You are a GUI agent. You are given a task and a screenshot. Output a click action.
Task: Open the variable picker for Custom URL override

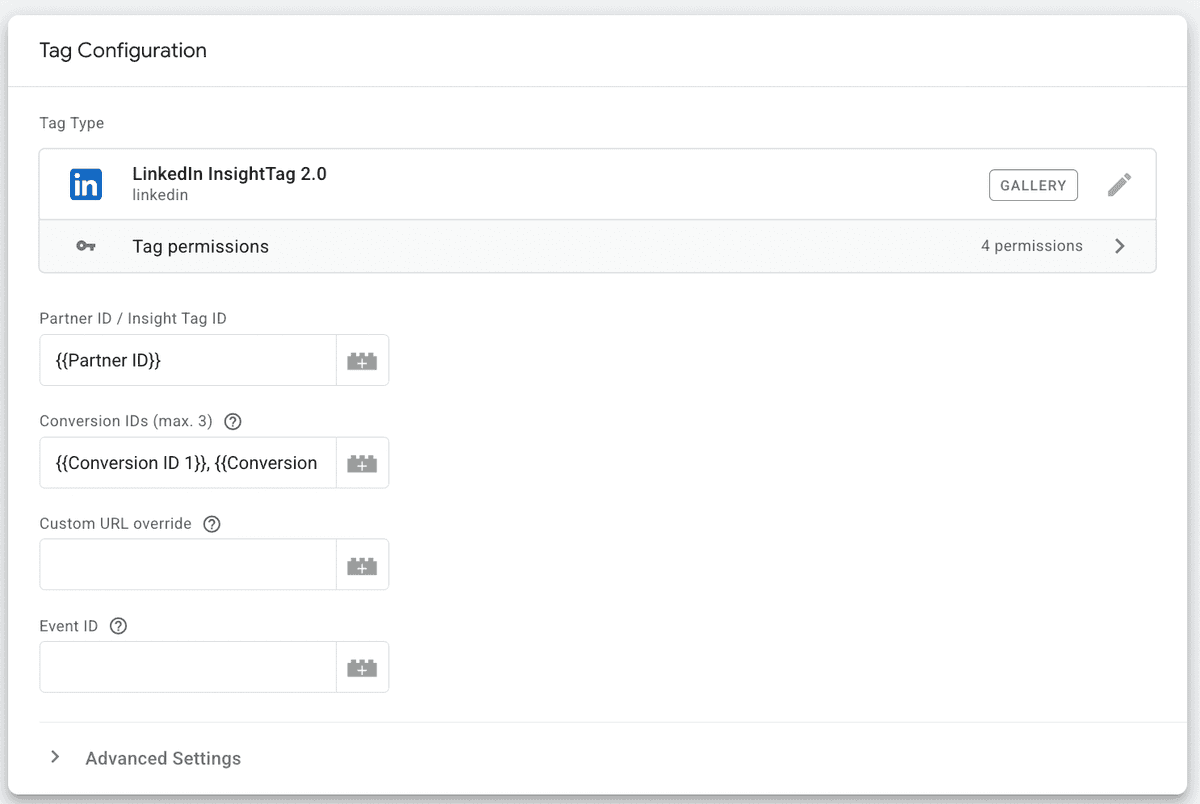pos(363,564)
